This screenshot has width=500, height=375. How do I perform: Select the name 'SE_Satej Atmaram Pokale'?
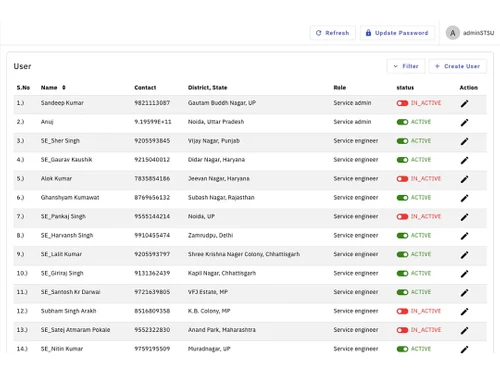[75, 330]
